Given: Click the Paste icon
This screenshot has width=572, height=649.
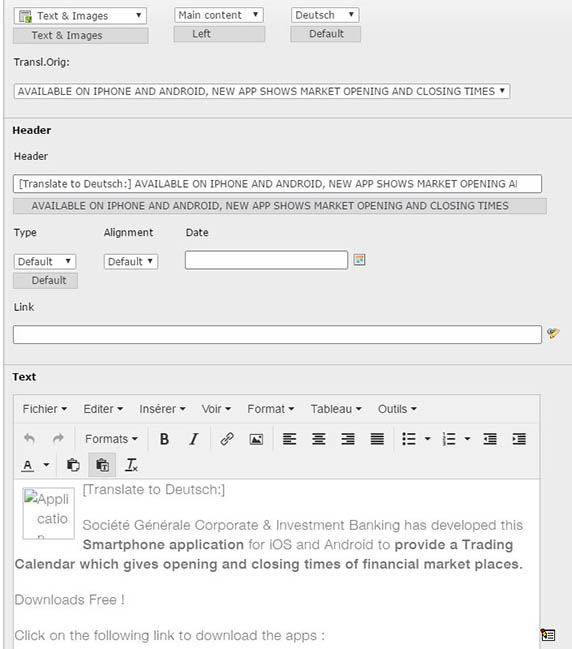Looking at the screenshot, I should [73, 465].
